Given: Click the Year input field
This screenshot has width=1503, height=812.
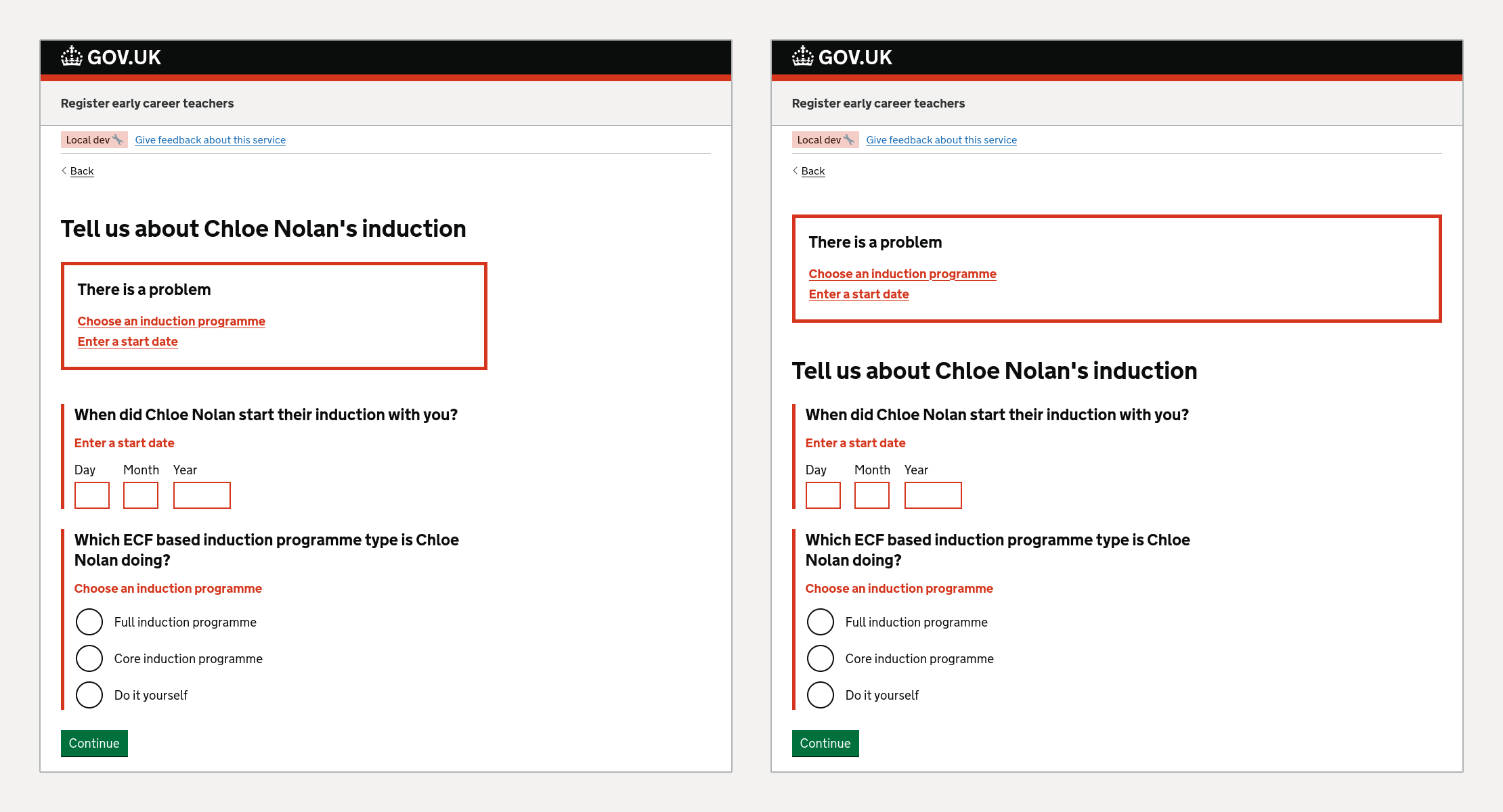Looking at the screenshot, I should [202, 495].
